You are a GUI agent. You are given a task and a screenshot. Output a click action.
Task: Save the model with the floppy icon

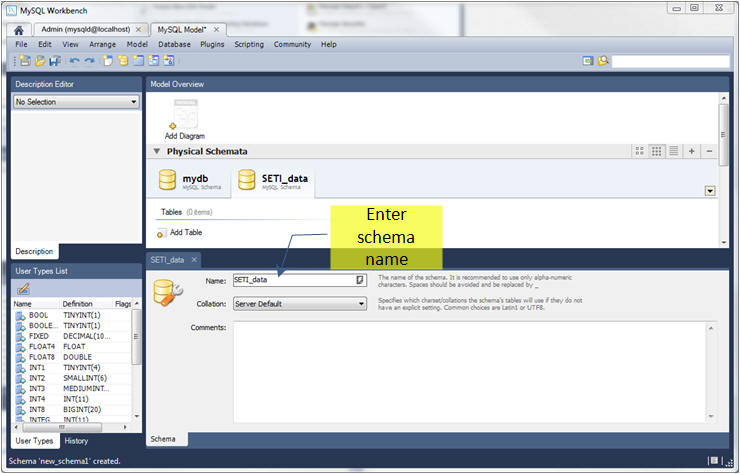tap(55, 60)
